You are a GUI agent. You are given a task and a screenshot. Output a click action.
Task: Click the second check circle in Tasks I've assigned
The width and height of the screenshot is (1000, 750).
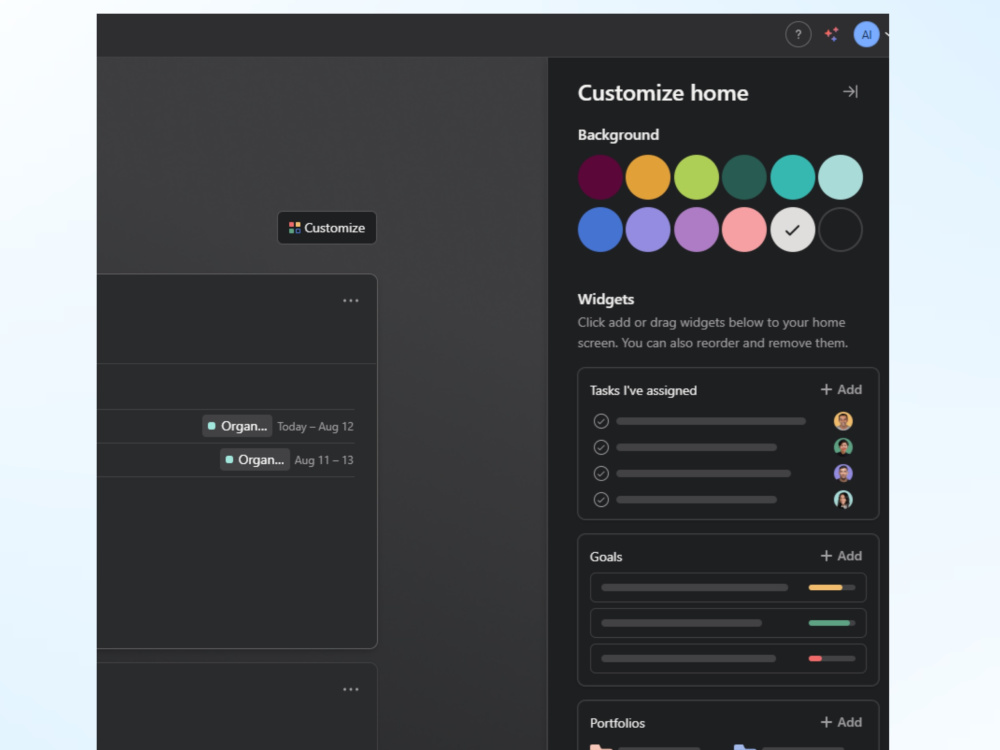click(601, 447)
